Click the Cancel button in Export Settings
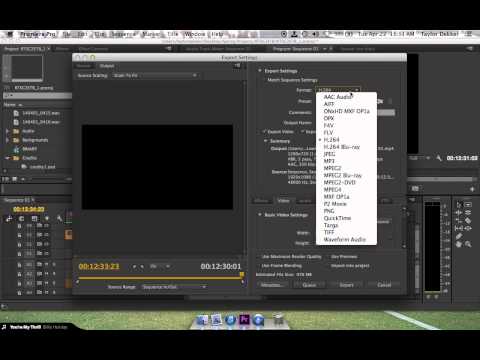This screenshot has width=480, height=360. [x=384, y=285]
